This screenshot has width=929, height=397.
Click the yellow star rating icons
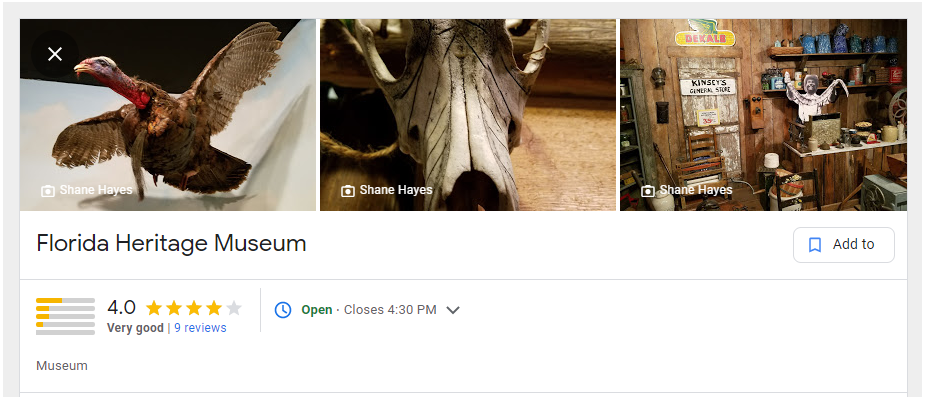(x=194, y=308)
